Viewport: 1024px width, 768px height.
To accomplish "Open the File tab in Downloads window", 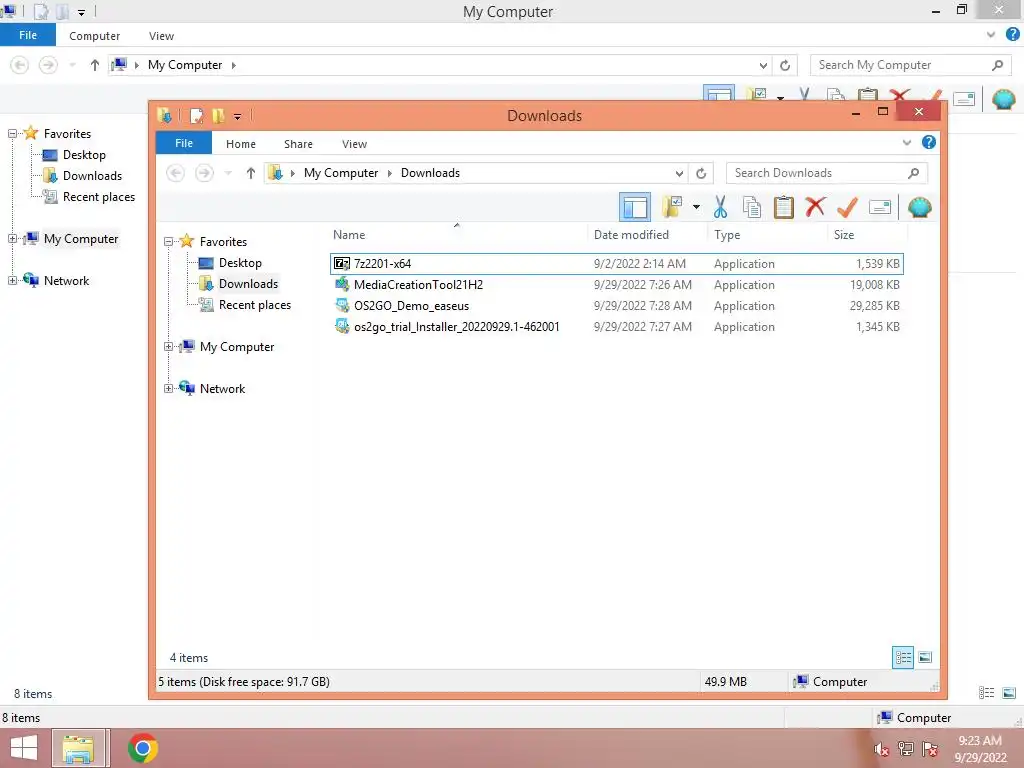I will pos(184,143).
